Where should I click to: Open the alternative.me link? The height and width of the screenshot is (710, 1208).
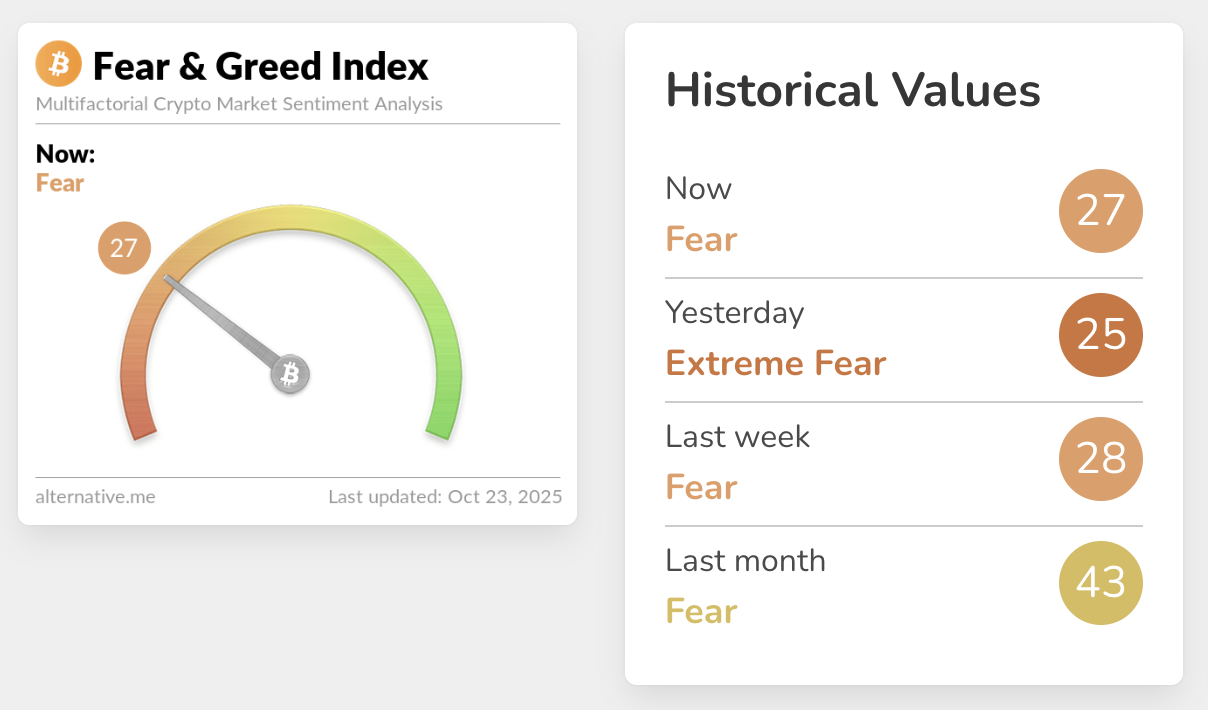95,496
